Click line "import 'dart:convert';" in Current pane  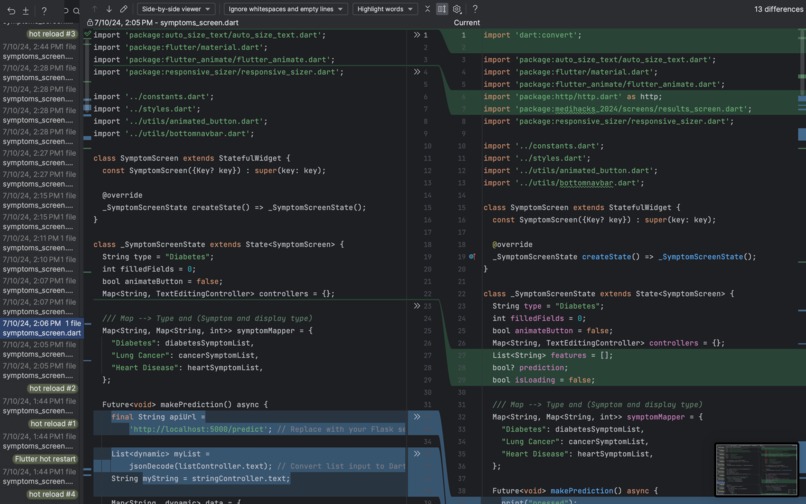pyautogui.click(x=532, y=35)
